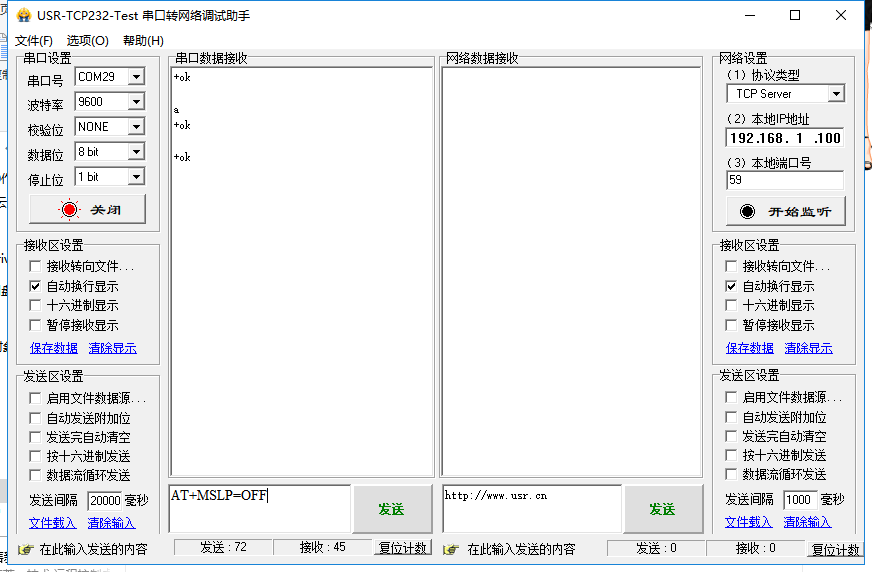872x572 pixels.
Task: Expand the 数据位 8 bit dropdown
Action: point(136,152)
